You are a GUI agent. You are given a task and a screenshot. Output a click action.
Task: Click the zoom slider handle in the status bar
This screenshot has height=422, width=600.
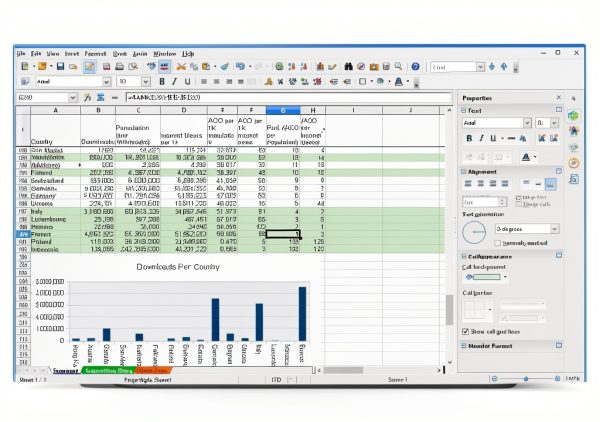click(x=526, y=379)
